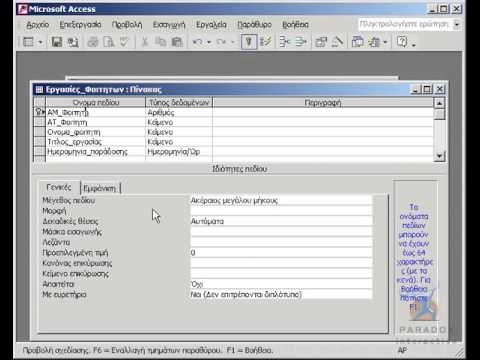
Task: Click the Spelling check icon
Action: point(124,42)
